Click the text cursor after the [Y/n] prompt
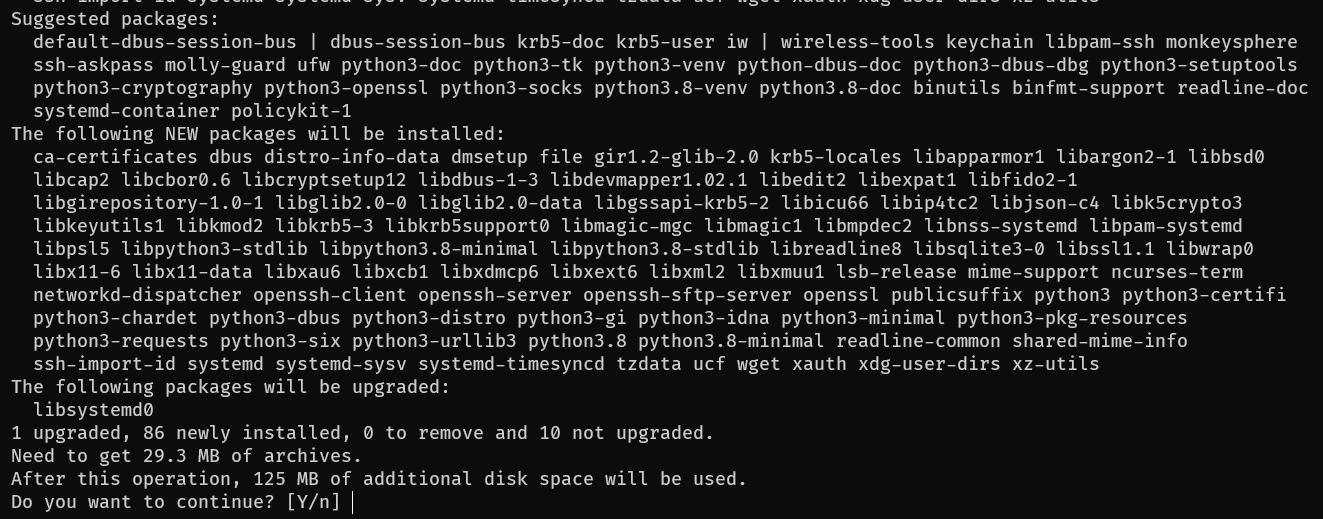The width and height of the screenshot is (1323, 519). click(353, 502)
